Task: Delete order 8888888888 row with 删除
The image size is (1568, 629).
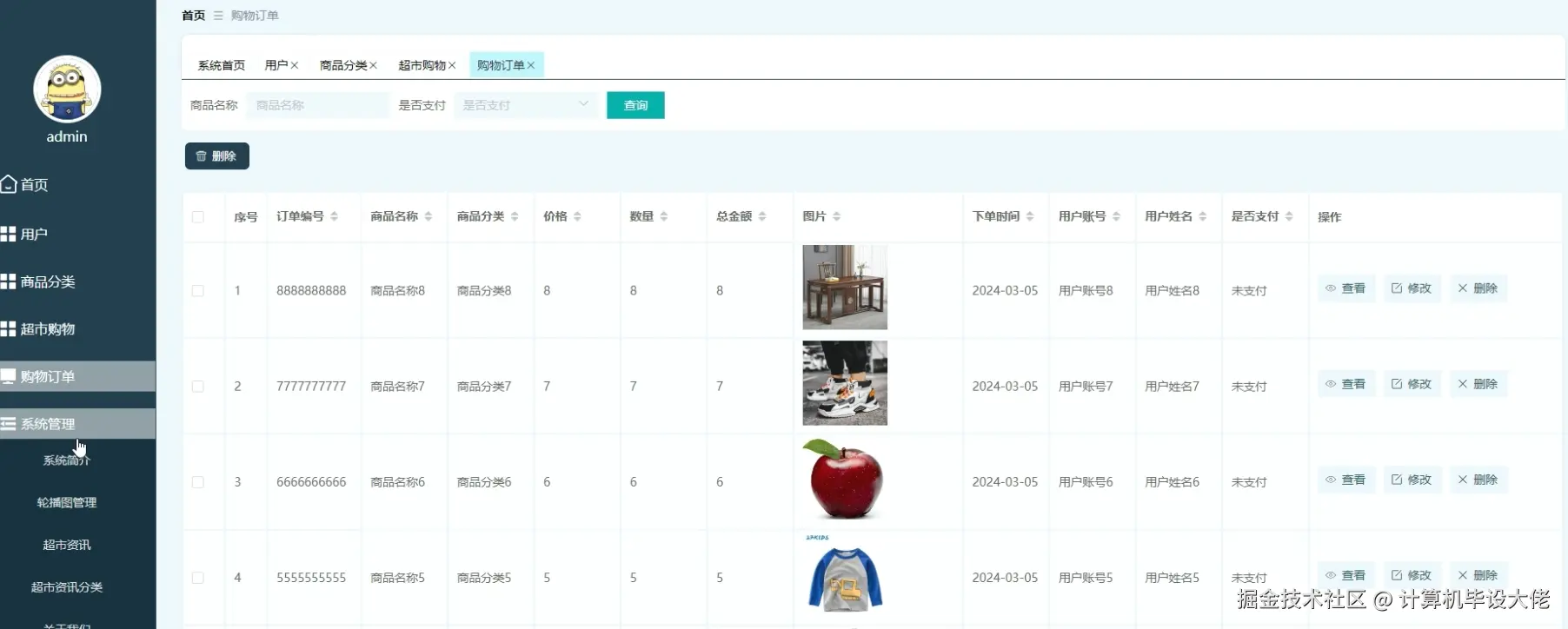Action: (1478, 288)
